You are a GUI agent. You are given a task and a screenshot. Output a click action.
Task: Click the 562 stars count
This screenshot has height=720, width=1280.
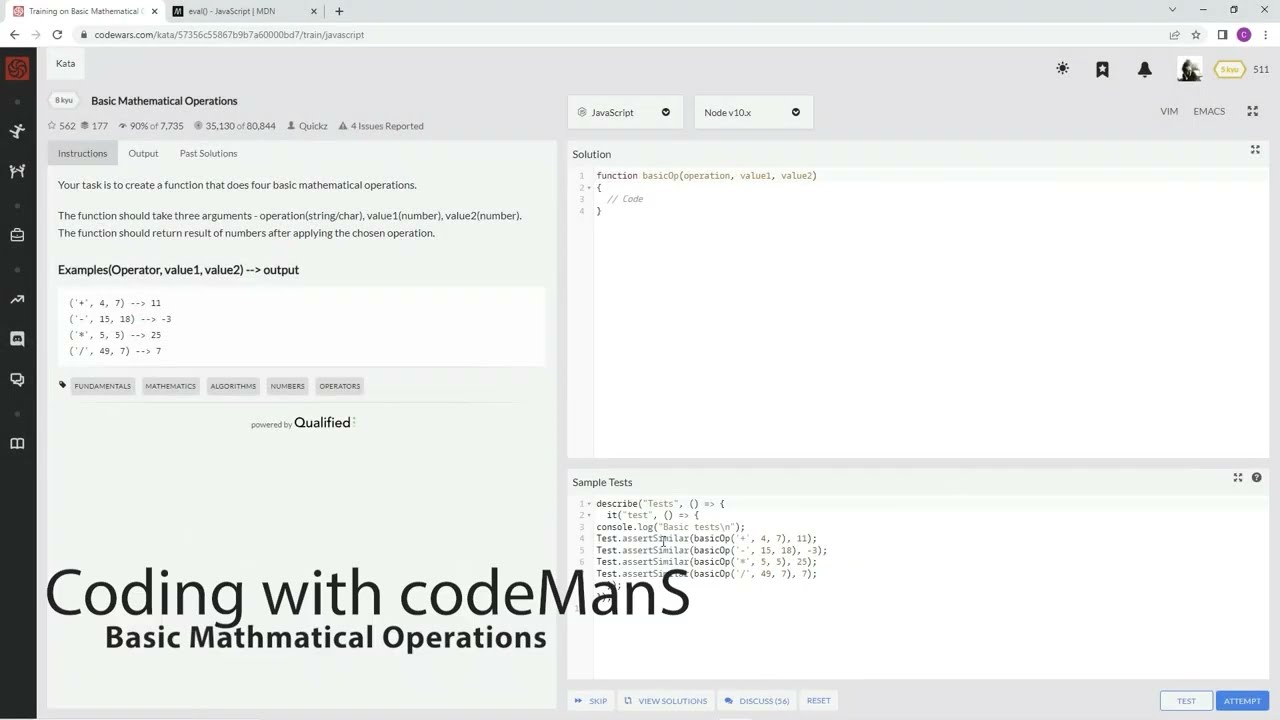point(62,126)
